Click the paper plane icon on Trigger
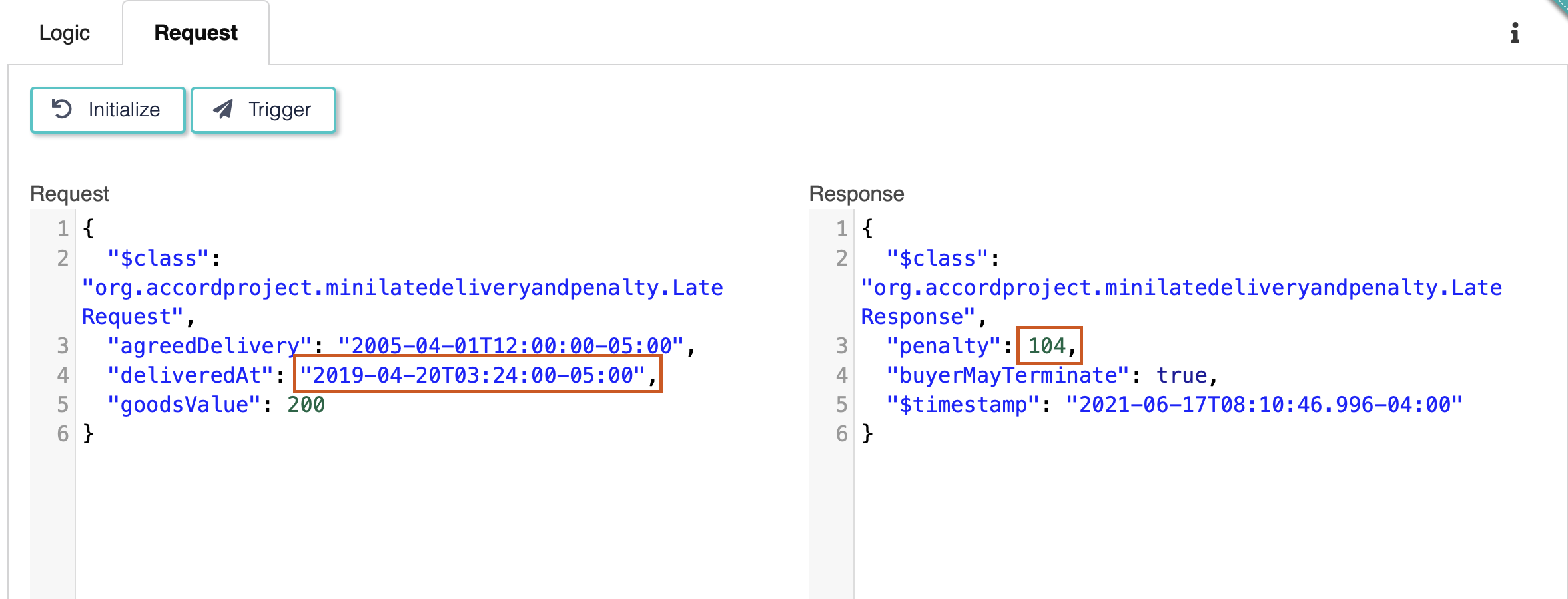This screenshot has height=599, width=1568. (x=223, y=109)
